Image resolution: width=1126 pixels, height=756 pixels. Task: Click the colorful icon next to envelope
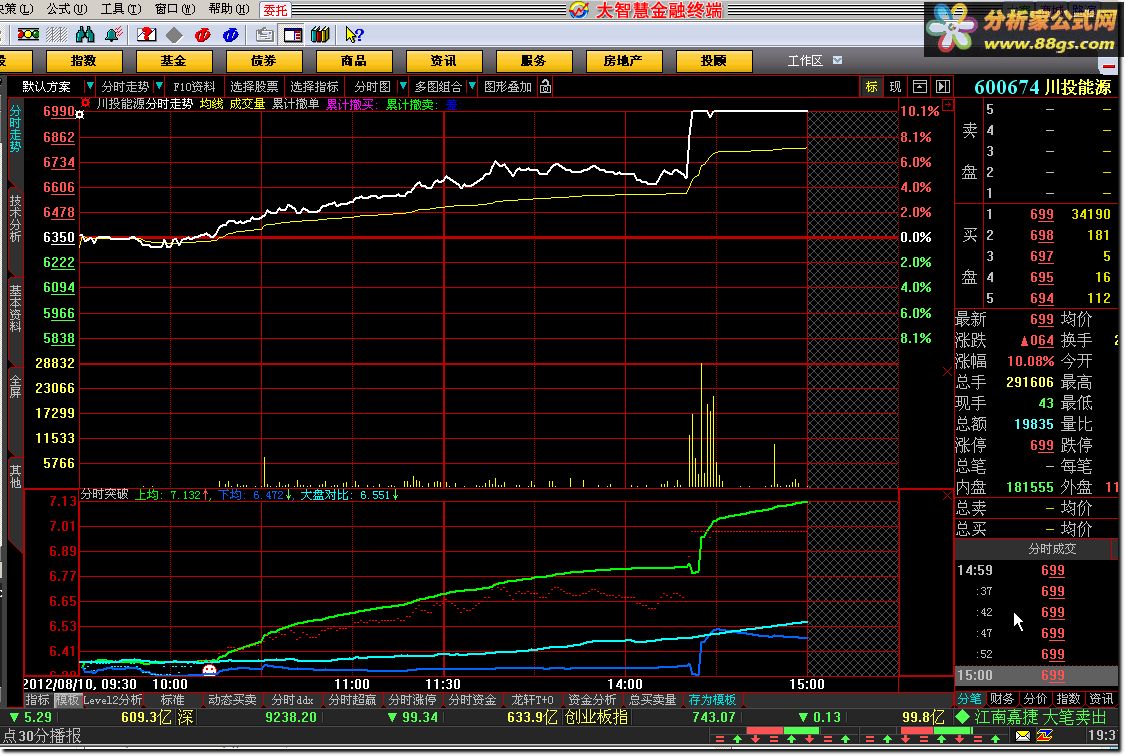(1045, 736)
